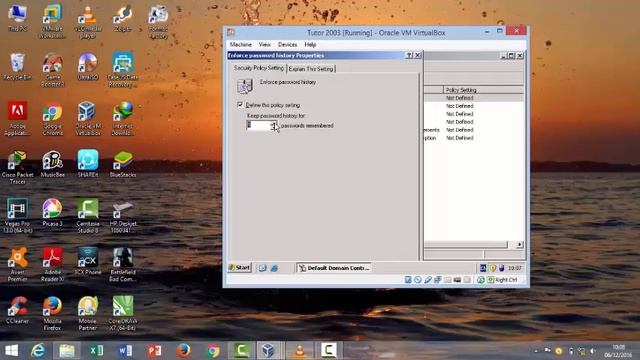Open Internet Download Manager desktop shortcut
This screenshot has height=360, width=640.
[122, 119]
